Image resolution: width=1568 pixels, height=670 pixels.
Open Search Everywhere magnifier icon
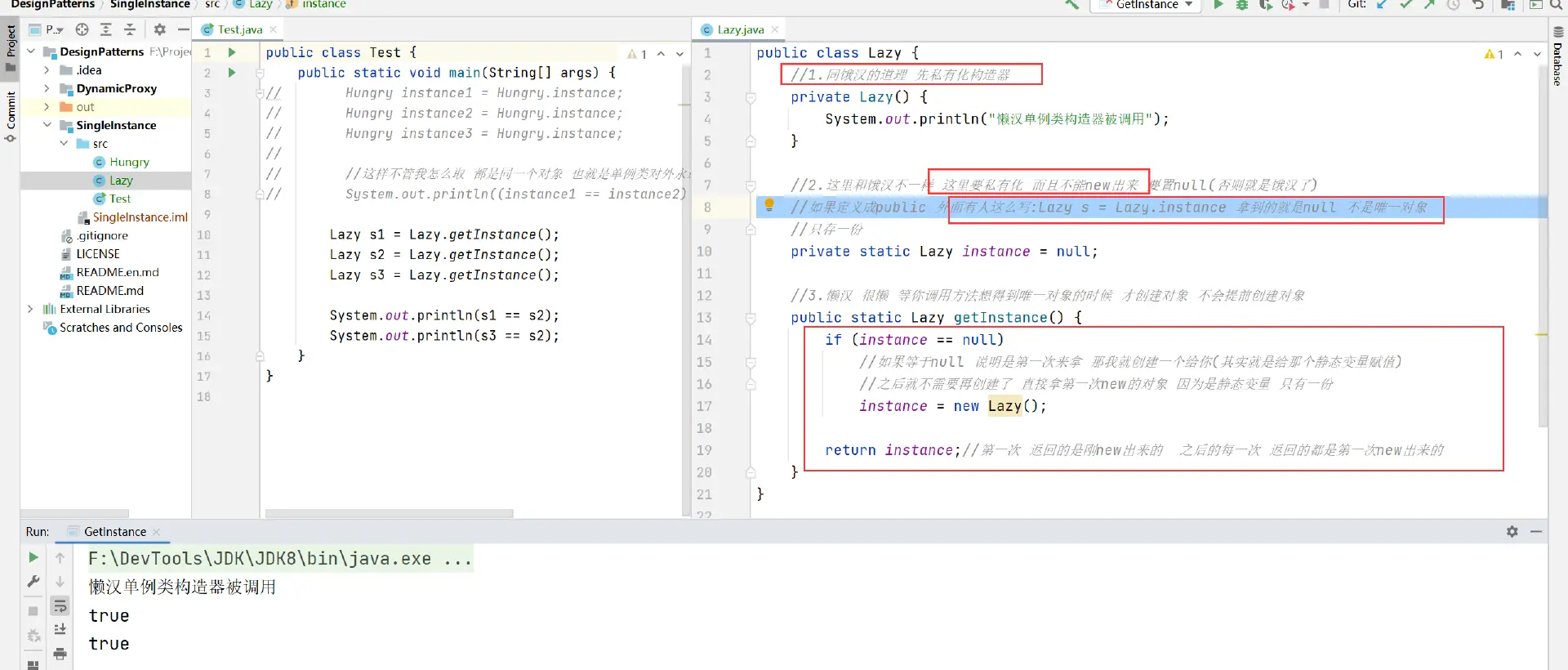[x=1556, y=5]
